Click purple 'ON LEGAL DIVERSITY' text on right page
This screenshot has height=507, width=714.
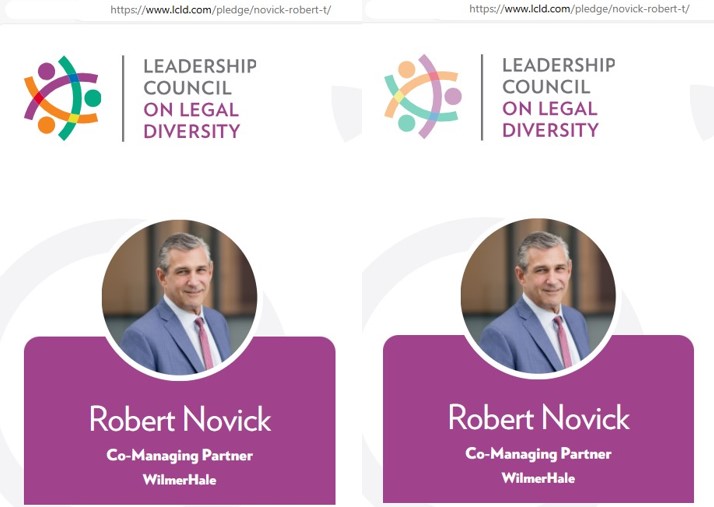click(550, 119)
